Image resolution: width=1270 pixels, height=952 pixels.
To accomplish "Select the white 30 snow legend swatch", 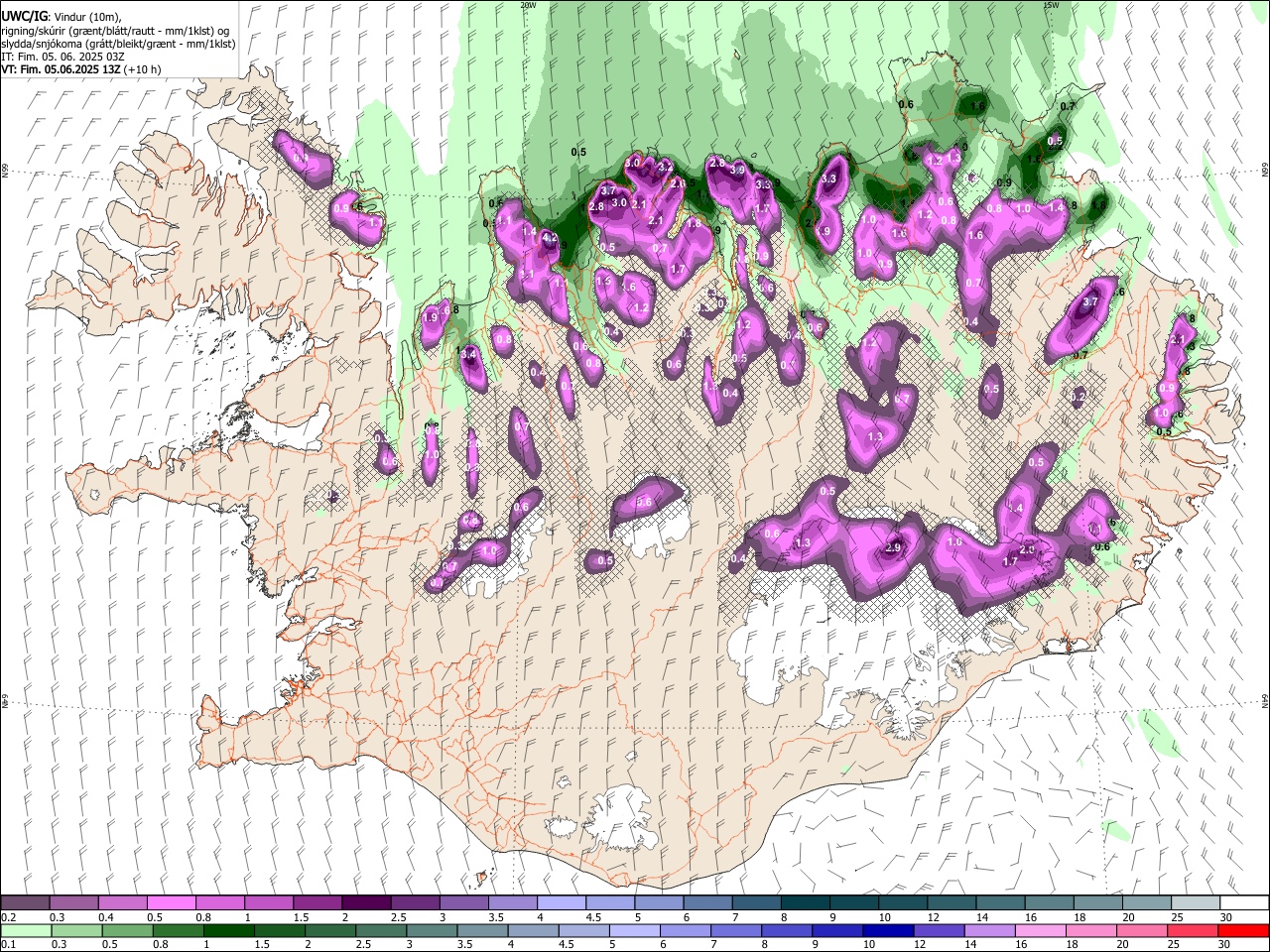I will coord(1245,902).
